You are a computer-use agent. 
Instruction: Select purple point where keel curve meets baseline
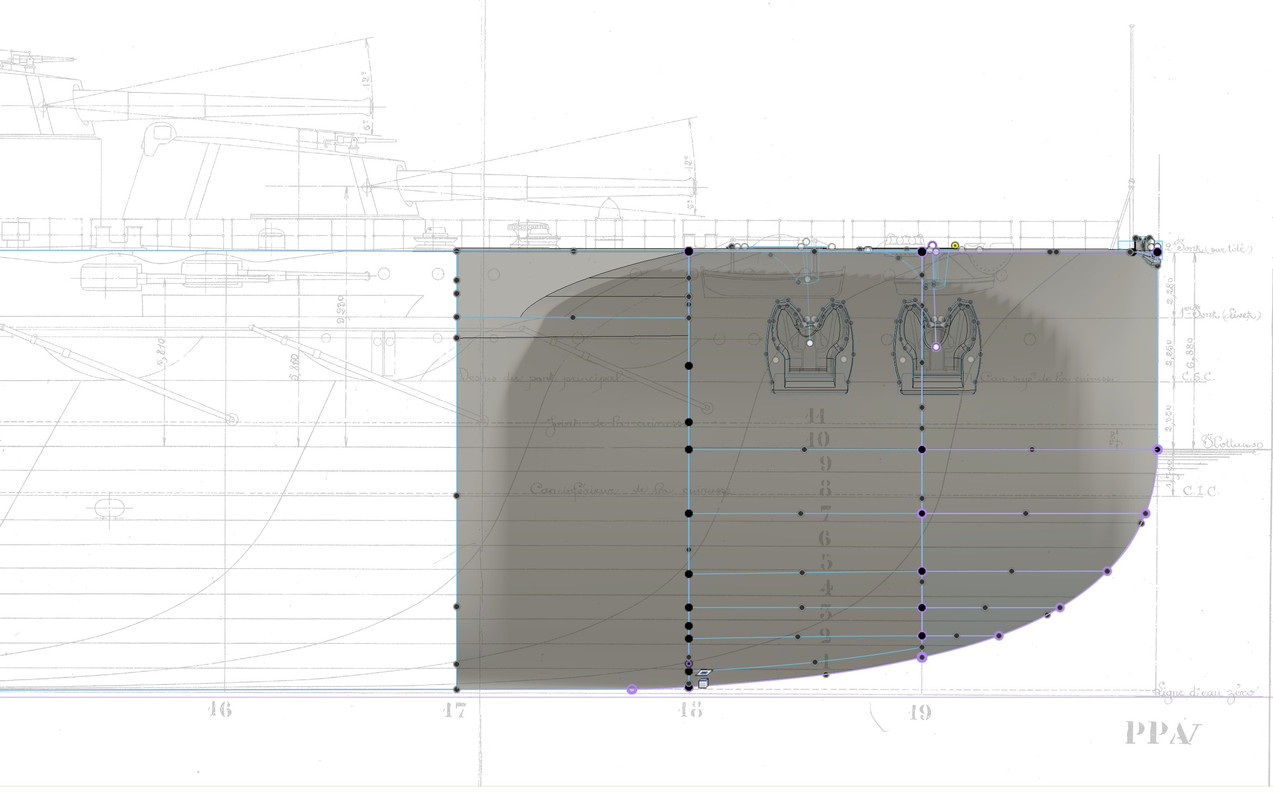point(632,689)
